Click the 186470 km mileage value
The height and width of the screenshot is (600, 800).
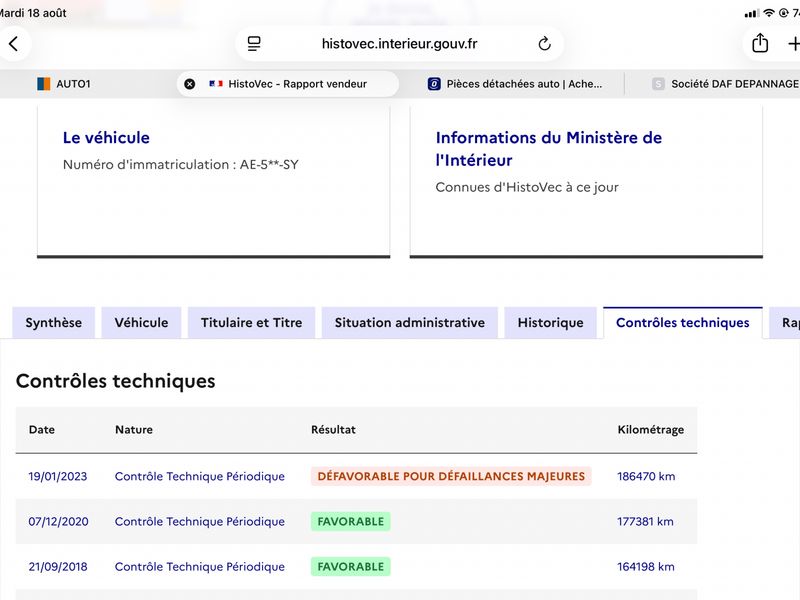[x=646, y=477]
